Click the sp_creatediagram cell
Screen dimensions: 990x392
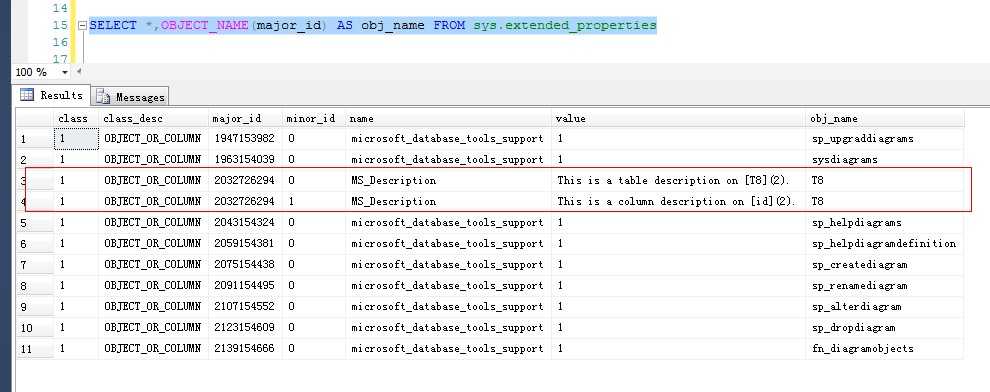tap(885, 264)
